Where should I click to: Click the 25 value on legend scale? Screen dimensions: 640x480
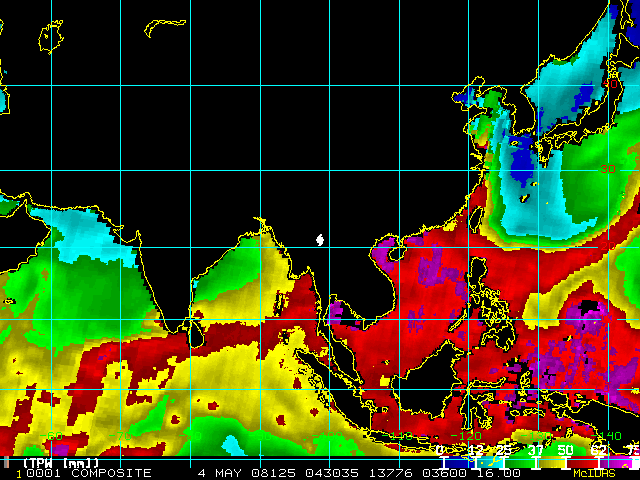(x=503, y=450)
